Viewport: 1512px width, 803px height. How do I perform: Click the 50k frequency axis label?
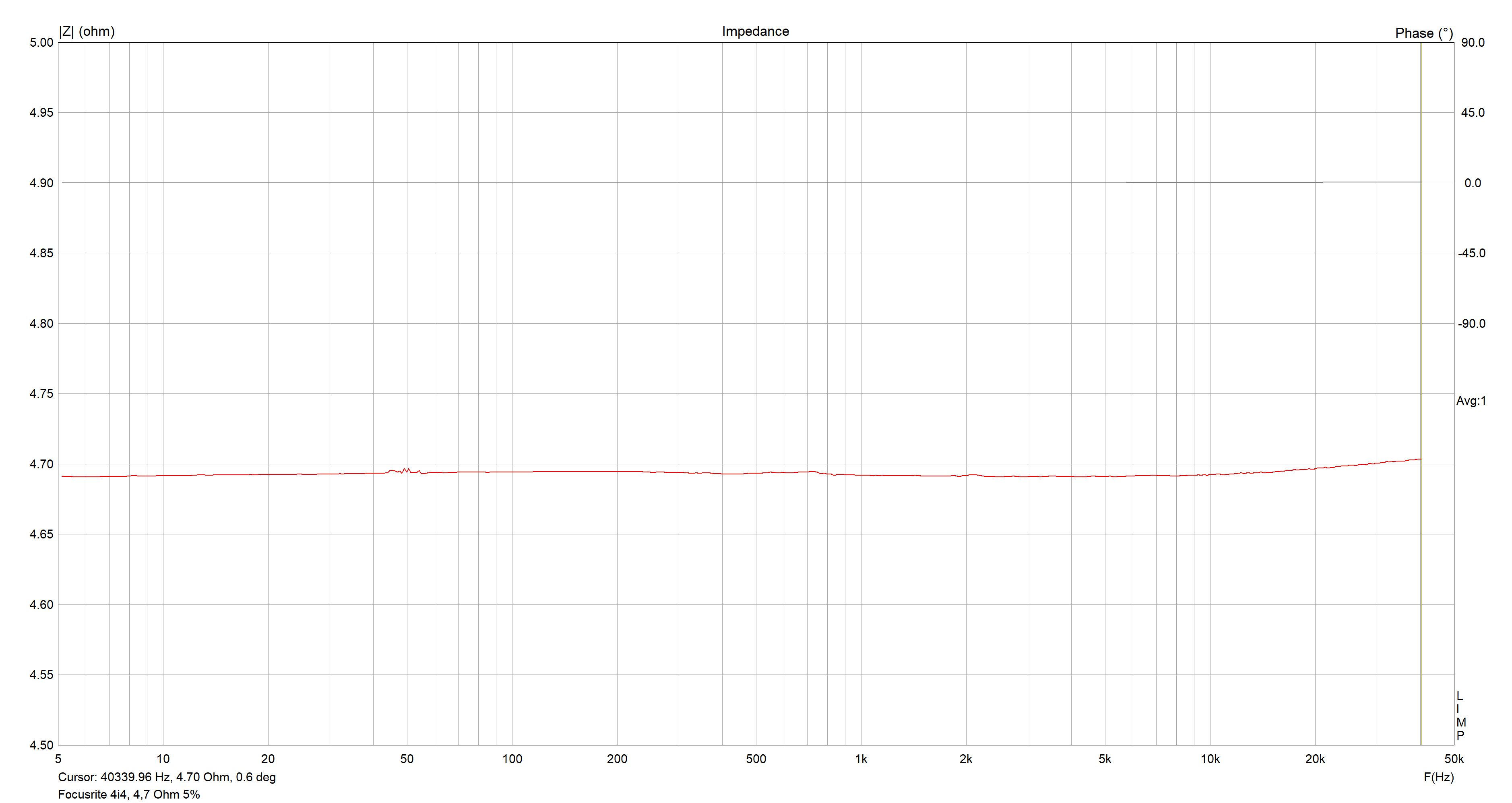click(1454, 759)
